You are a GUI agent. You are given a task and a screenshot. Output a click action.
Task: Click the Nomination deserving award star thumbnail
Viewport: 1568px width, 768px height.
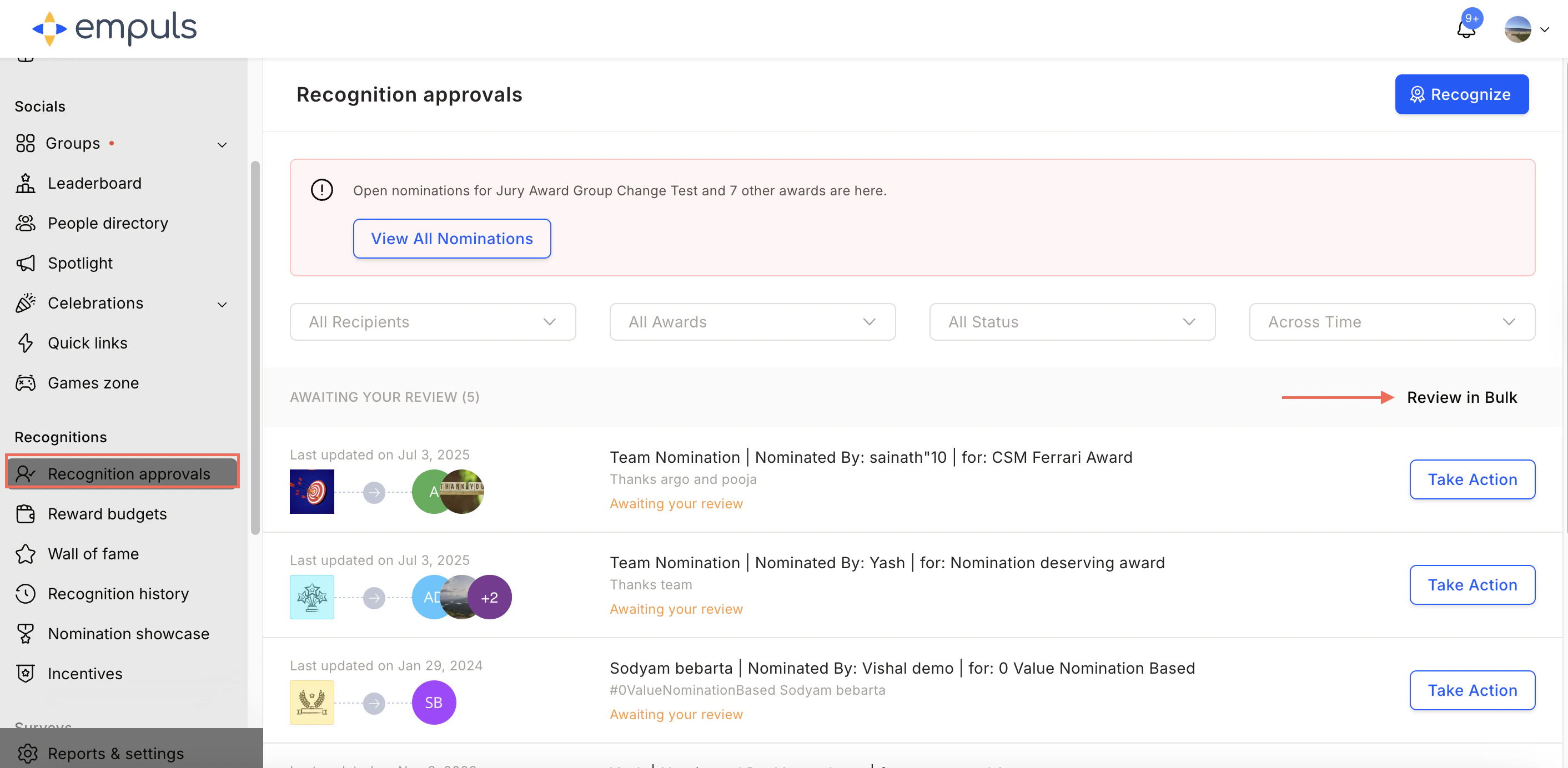click(x=311, y=597)
